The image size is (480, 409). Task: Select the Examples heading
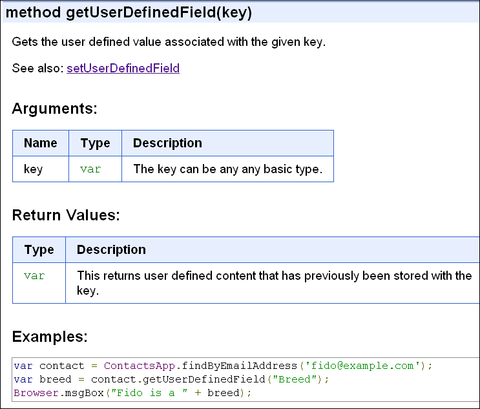pos(50,337)
